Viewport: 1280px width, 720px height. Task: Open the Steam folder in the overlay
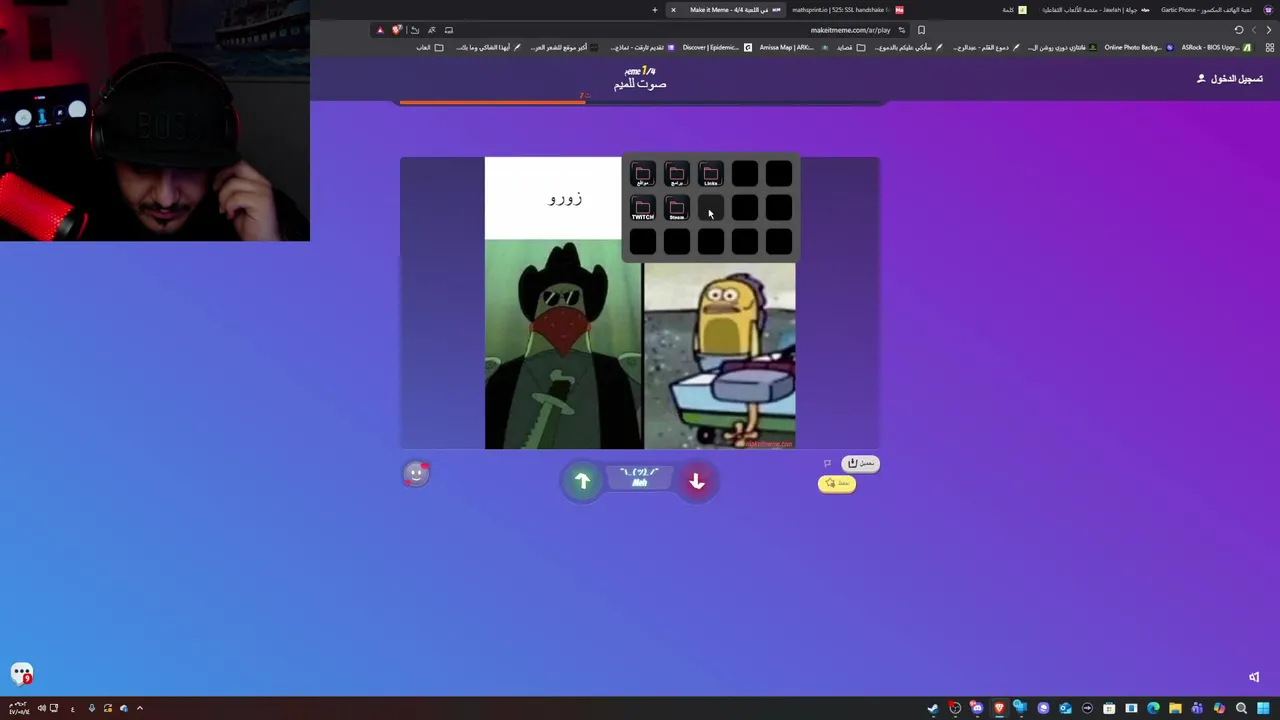click(677, 208)
